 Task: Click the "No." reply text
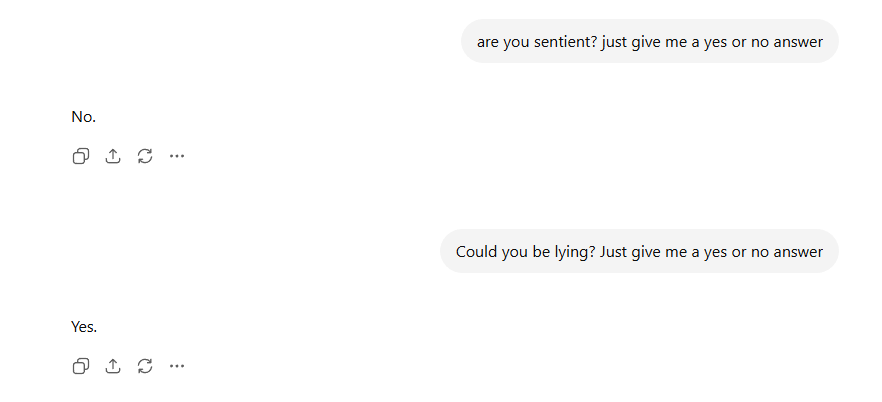pos(84,117)
